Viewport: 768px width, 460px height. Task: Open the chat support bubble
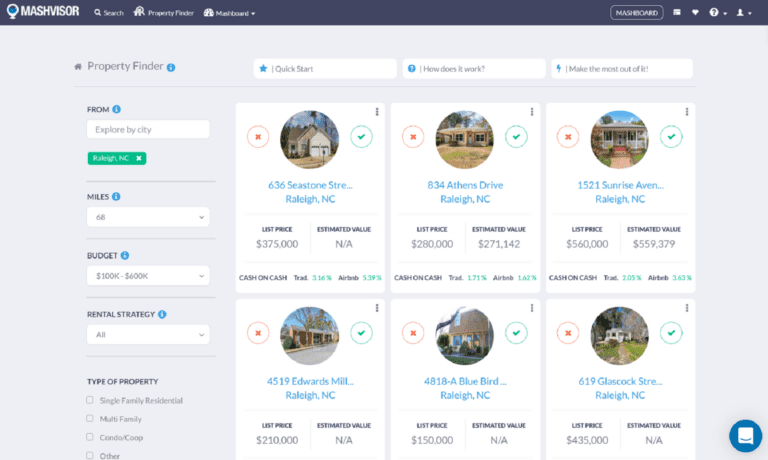pyautogui.click(x=745, y=436)
